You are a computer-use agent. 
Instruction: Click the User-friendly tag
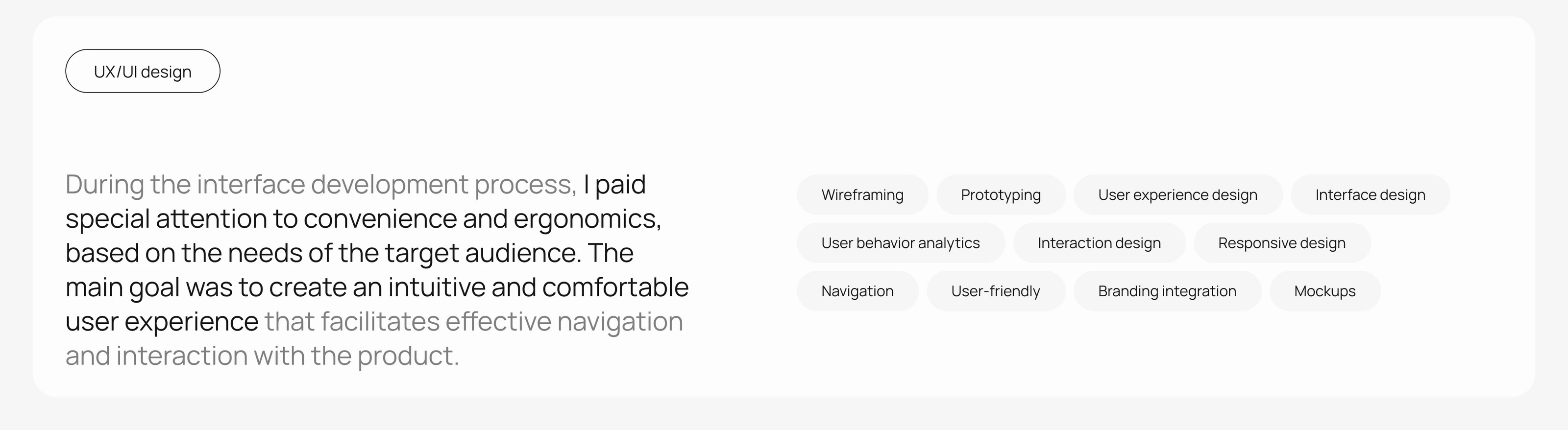pyautogui.click(x=995, y=291)
